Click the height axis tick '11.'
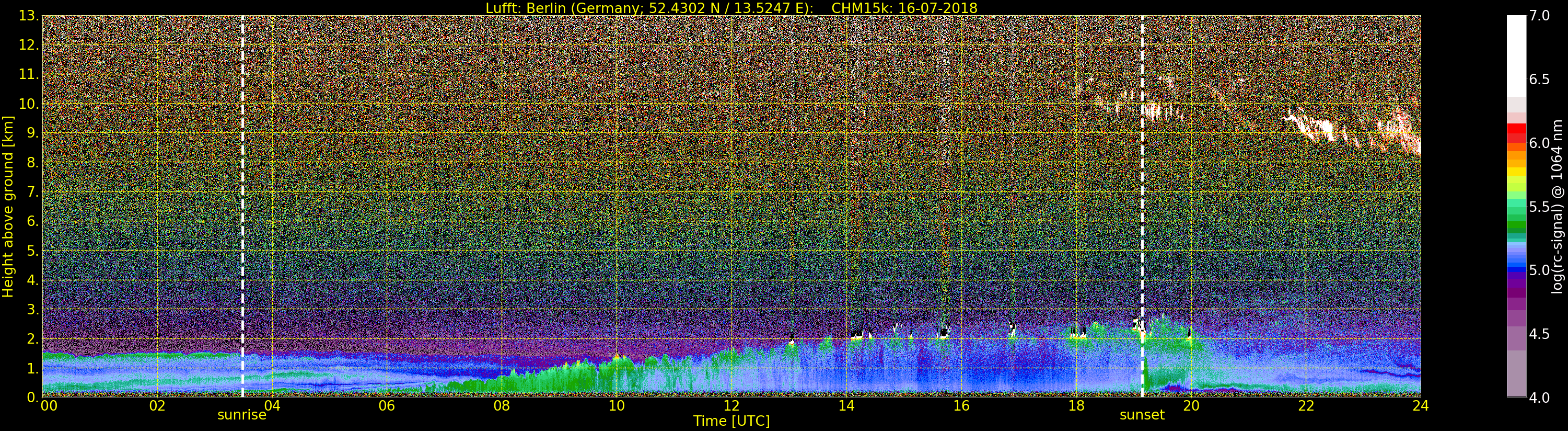The width and height of the screenshot is (1568, 431). (29, 74)
